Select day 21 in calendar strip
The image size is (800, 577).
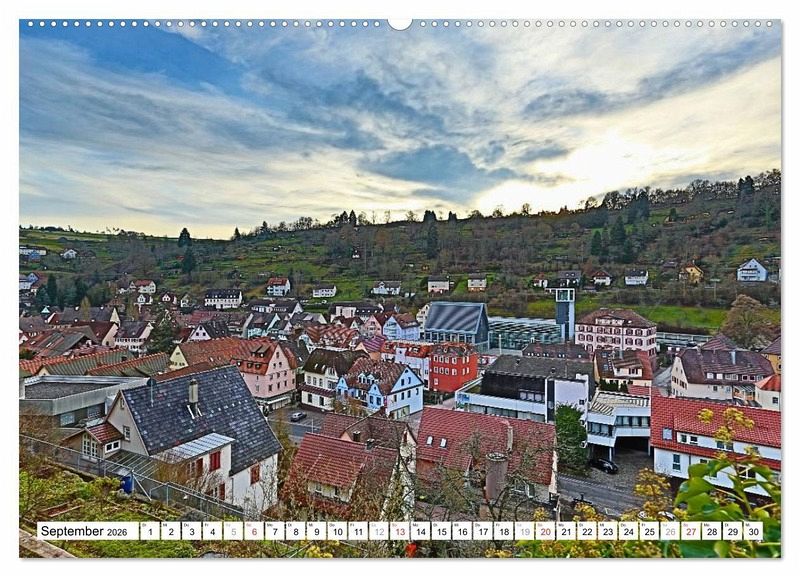566,531
